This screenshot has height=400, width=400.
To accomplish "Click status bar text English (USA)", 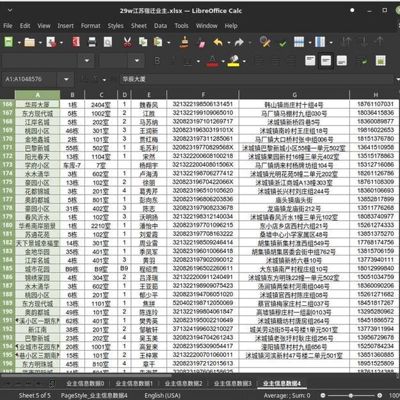I will click(162, 395).
